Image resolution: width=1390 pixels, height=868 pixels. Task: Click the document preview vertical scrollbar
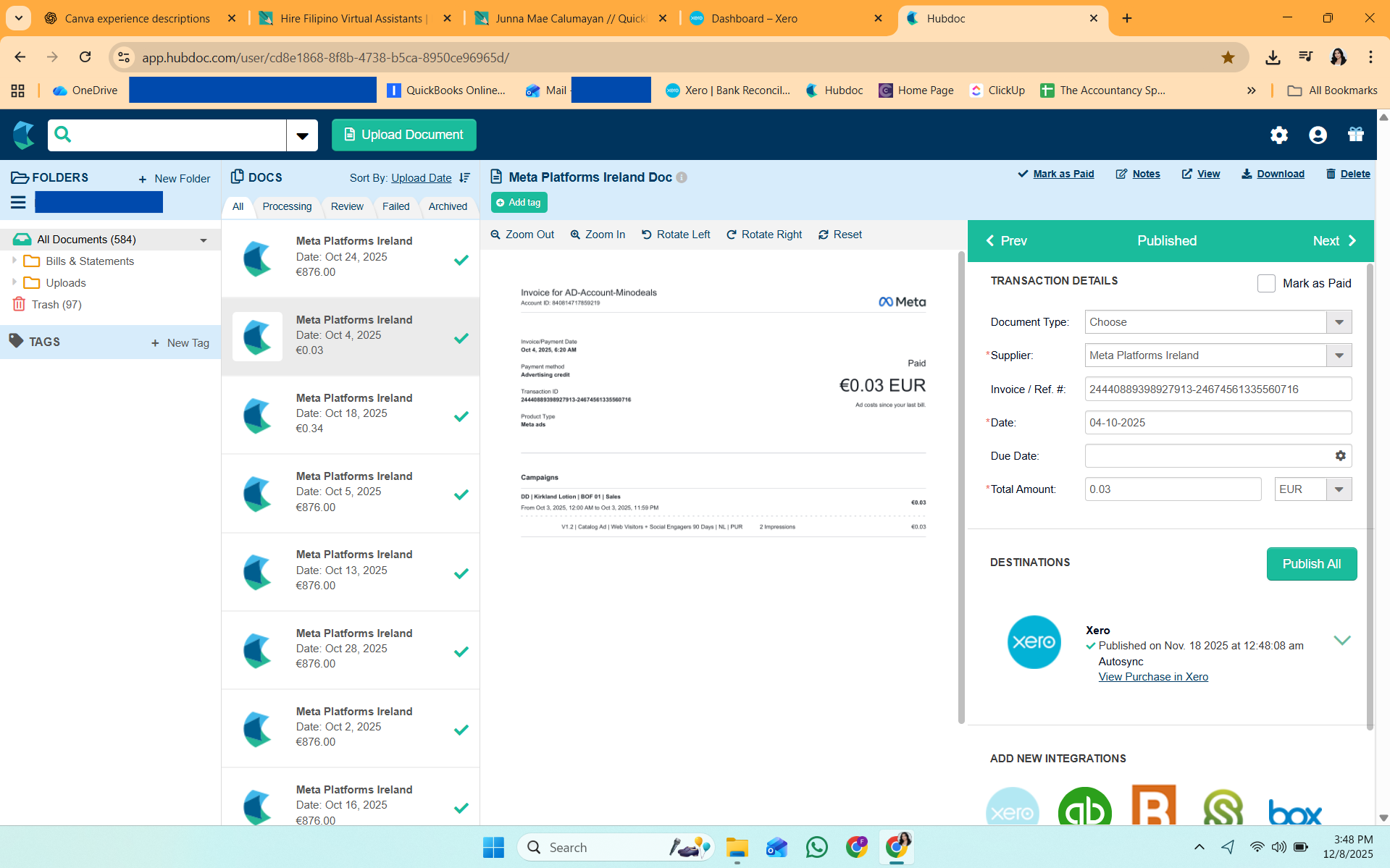[x=961, y=485]
